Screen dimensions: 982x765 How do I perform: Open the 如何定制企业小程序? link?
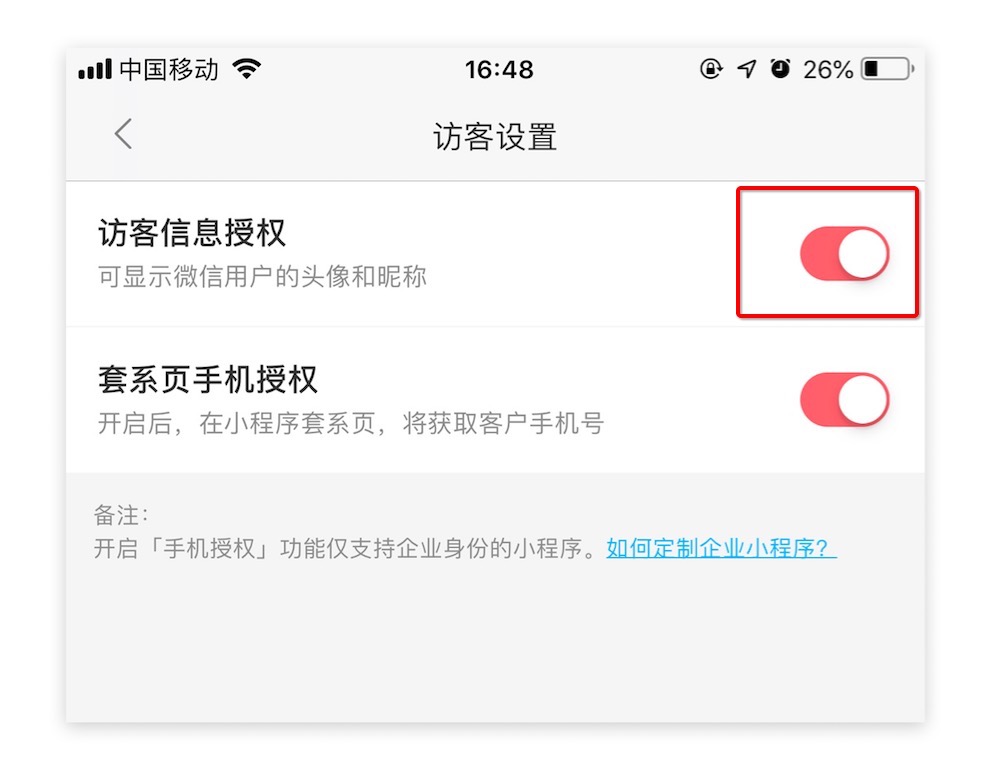click(x=721, y=548)
